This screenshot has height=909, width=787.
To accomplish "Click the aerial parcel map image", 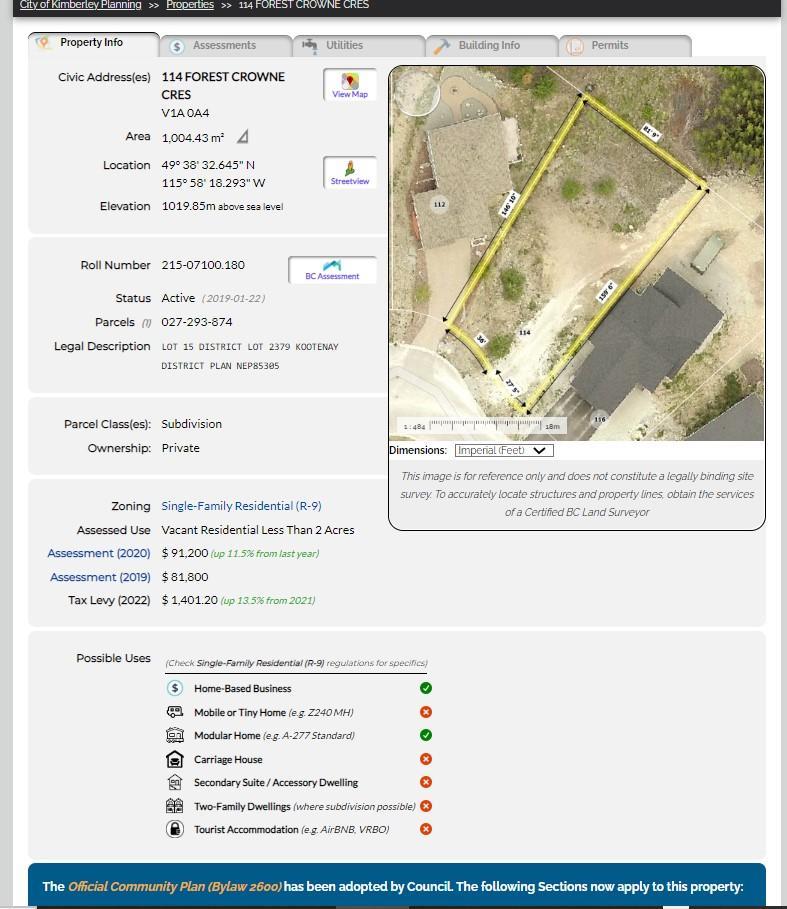I will (x=576, y=253).
